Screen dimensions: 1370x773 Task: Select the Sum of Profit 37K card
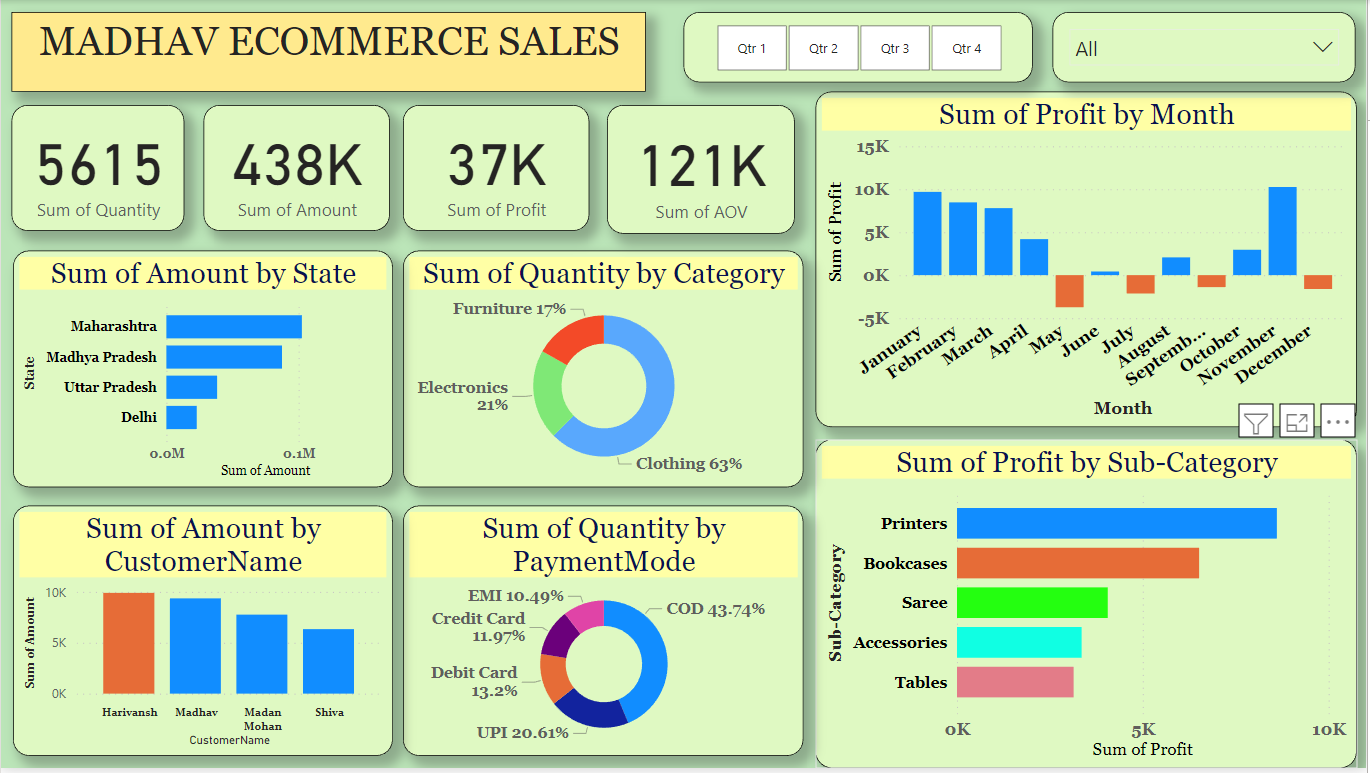point(496,168)
